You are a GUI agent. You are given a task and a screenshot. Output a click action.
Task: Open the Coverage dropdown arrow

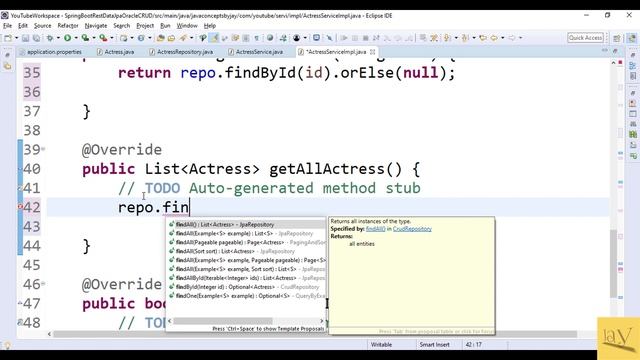[x=94, y=38]
